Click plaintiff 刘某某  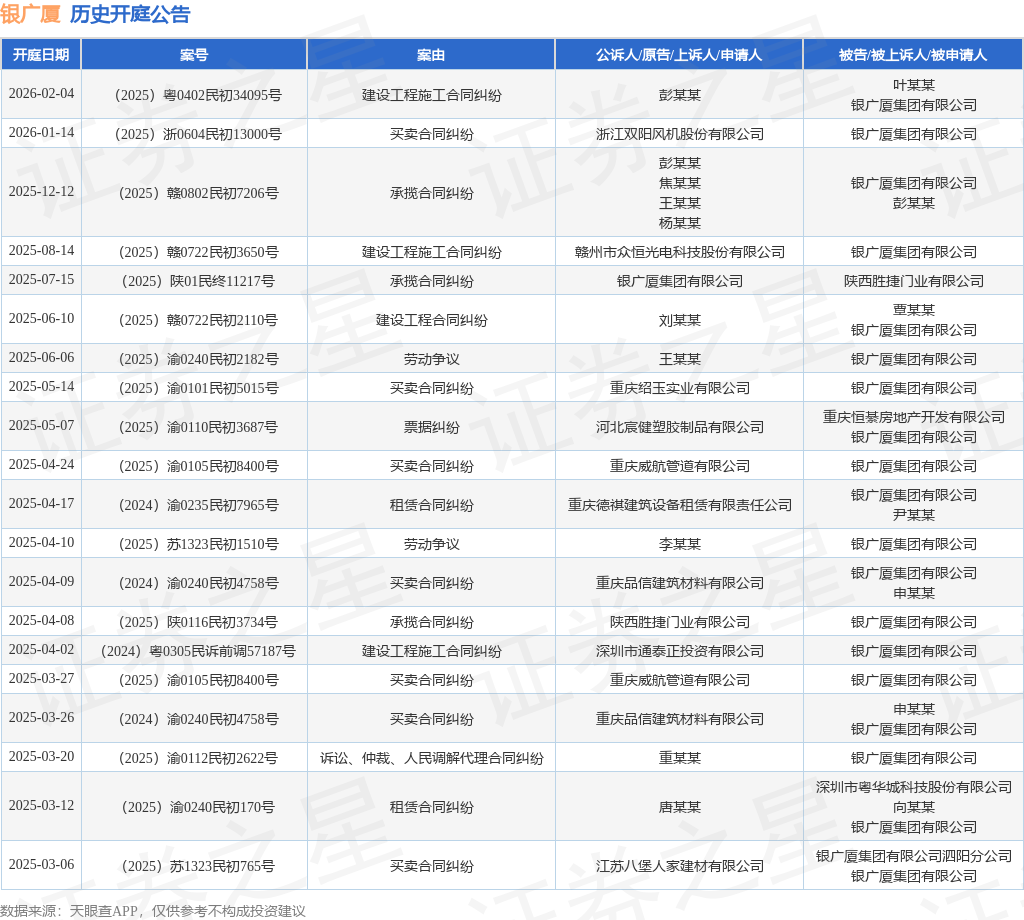pyautogui.click(x=679, y=321)
